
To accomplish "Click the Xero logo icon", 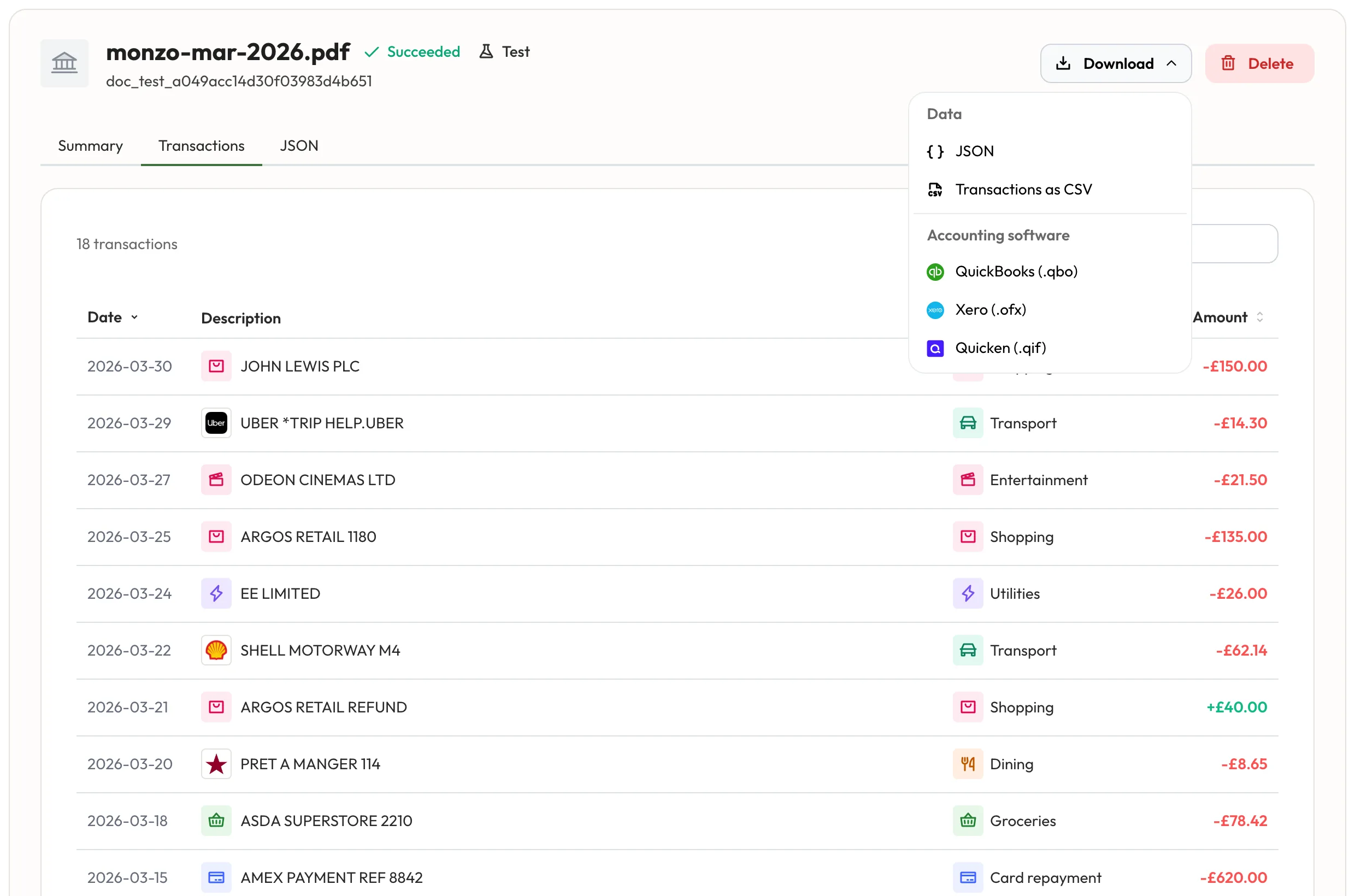I will (935, 310).
